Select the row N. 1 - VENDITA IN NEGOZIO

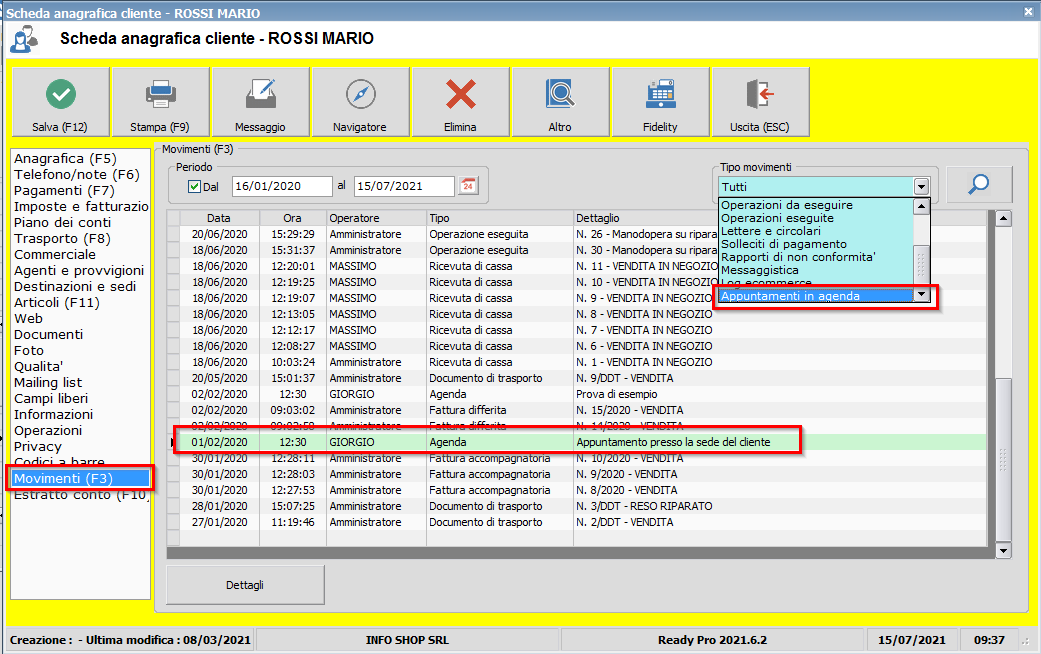pyautogui.click(x=576, y=363)
